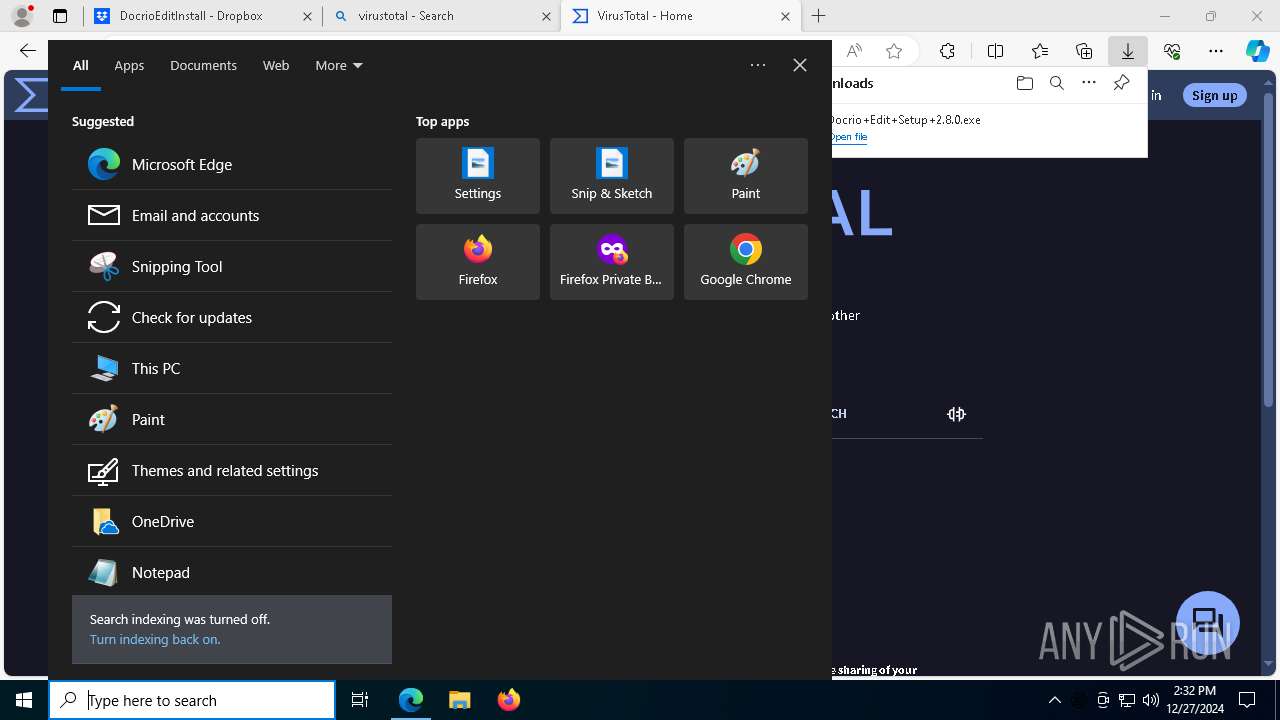The height and width of the screenshot is (720, 1280).
Task: Pin the Downloads panel
Action: tap(1122, 83)
